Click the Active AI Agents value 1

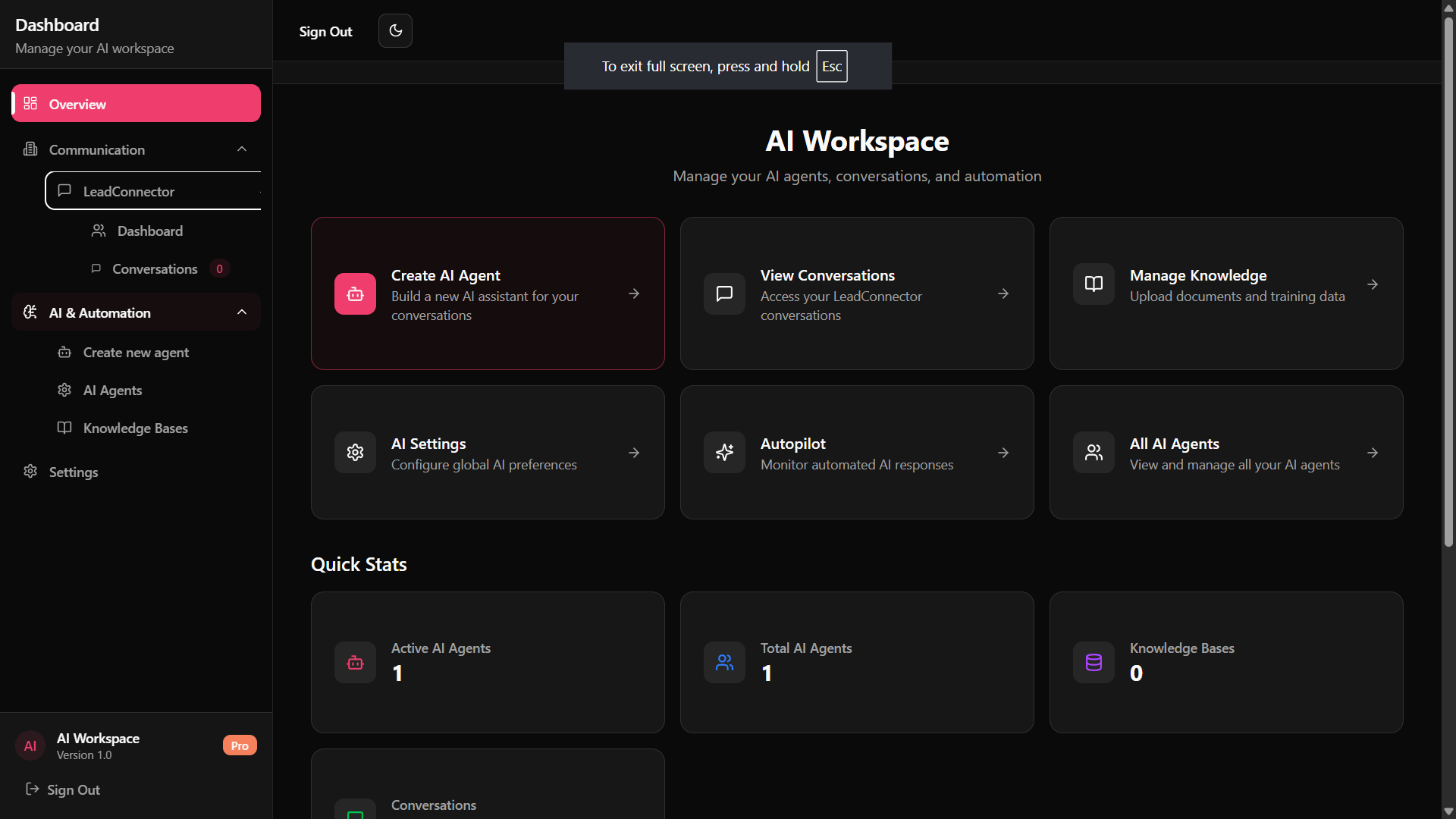pyautogui.click(x=397, y=673)
